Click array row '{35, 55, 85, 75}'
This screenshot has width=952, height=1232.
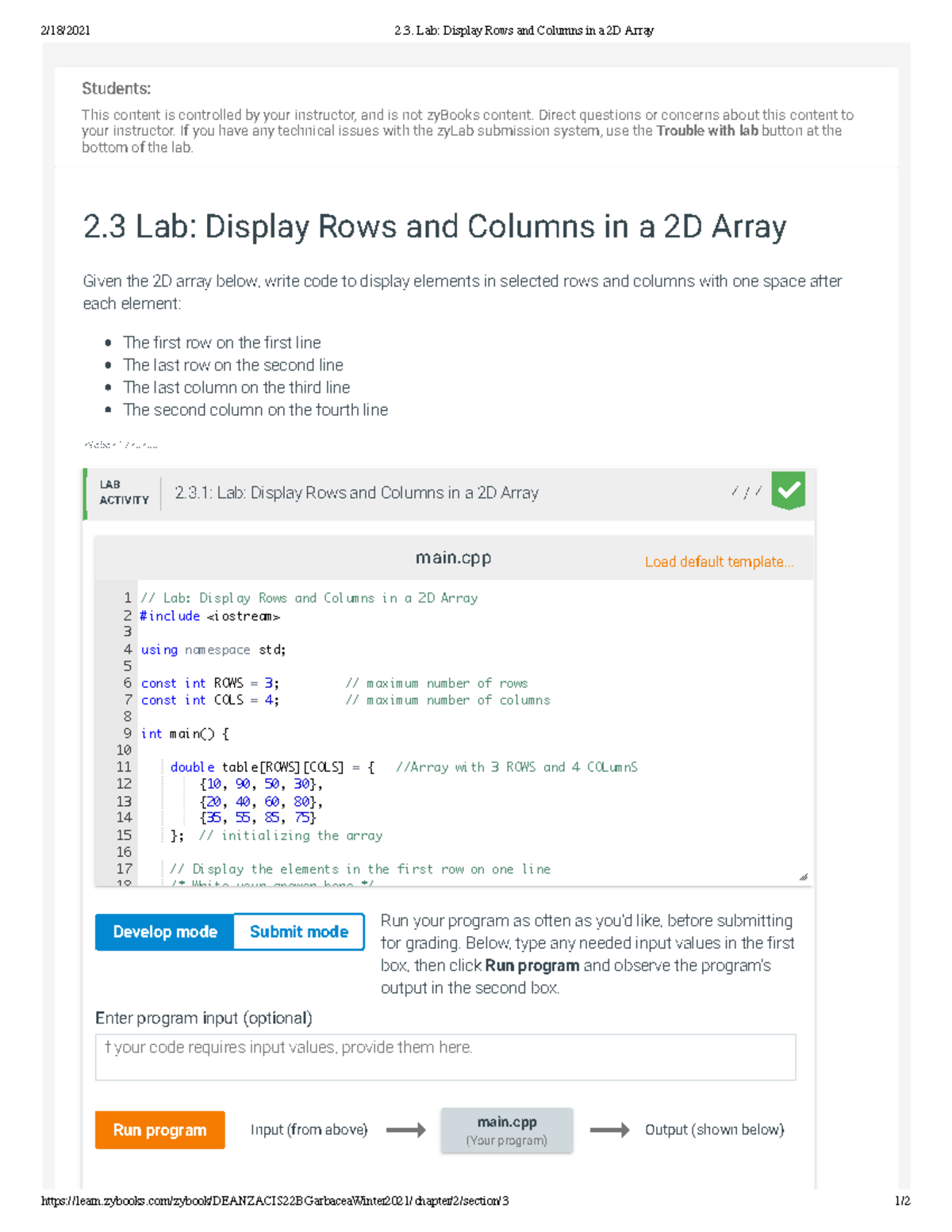click(x=258, y=817)
